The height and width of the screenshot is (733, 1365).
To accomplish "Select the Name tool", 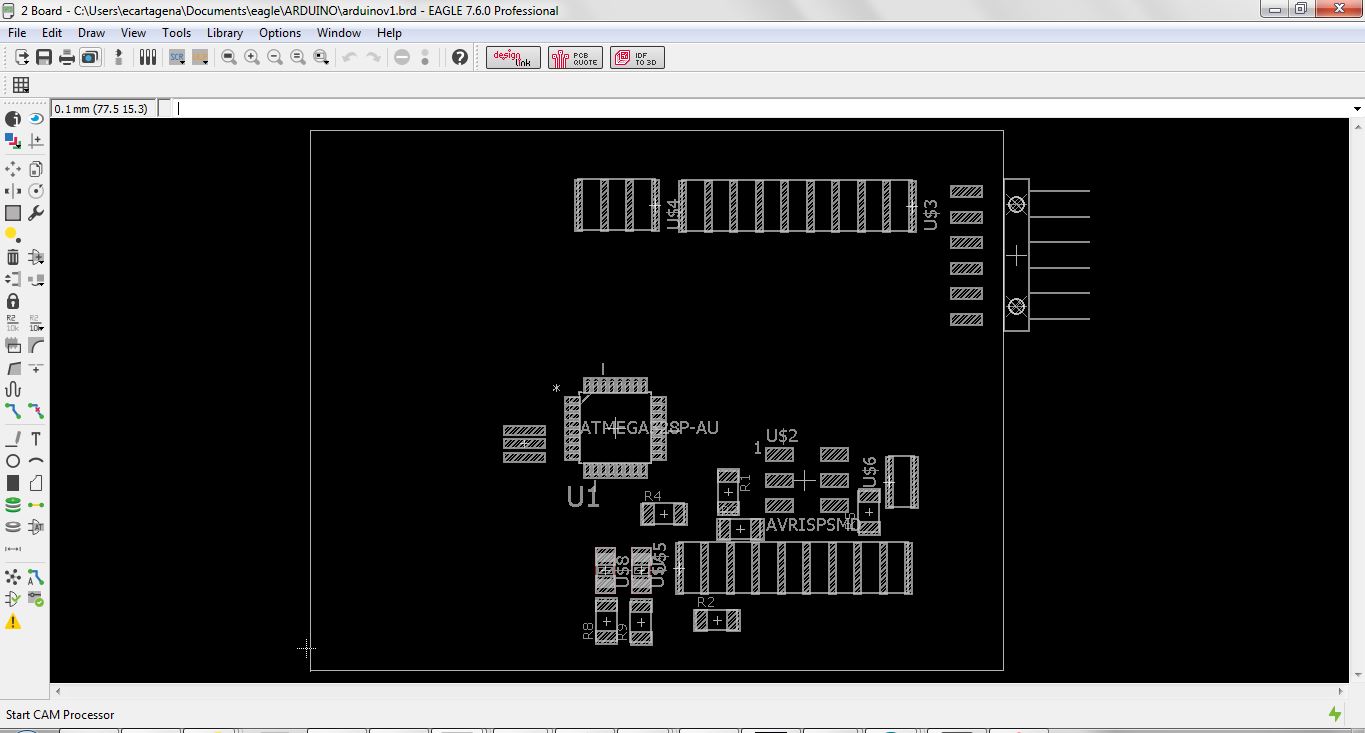I will (13, 323).
